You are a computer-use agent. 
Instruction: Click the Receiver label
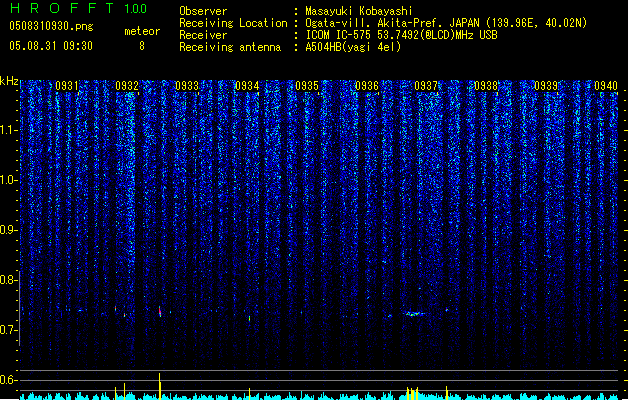pyautogui.click(x=203, y=35)
